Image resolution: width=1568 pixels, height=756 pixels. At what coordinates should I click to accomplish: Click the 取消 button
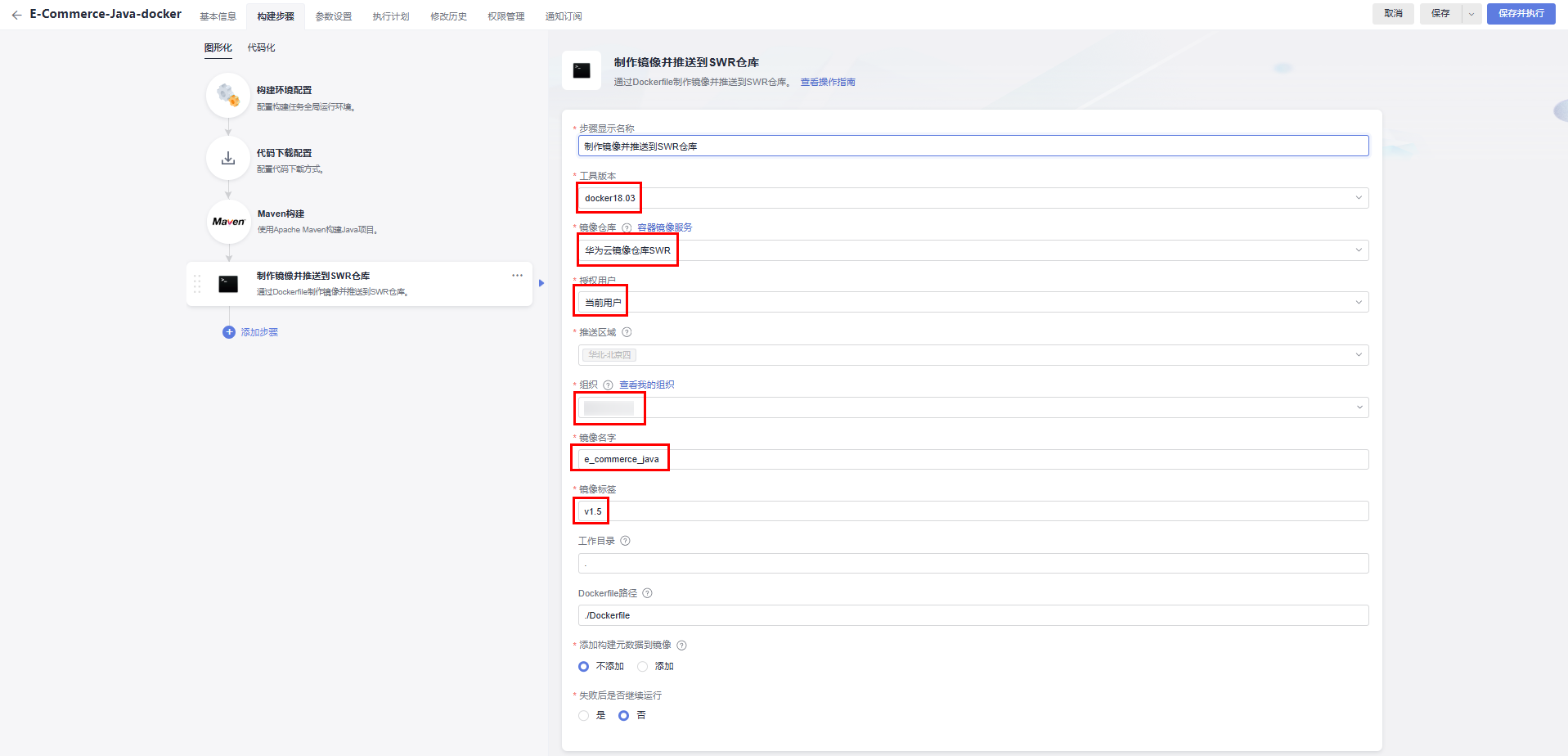coord(1394,14)
